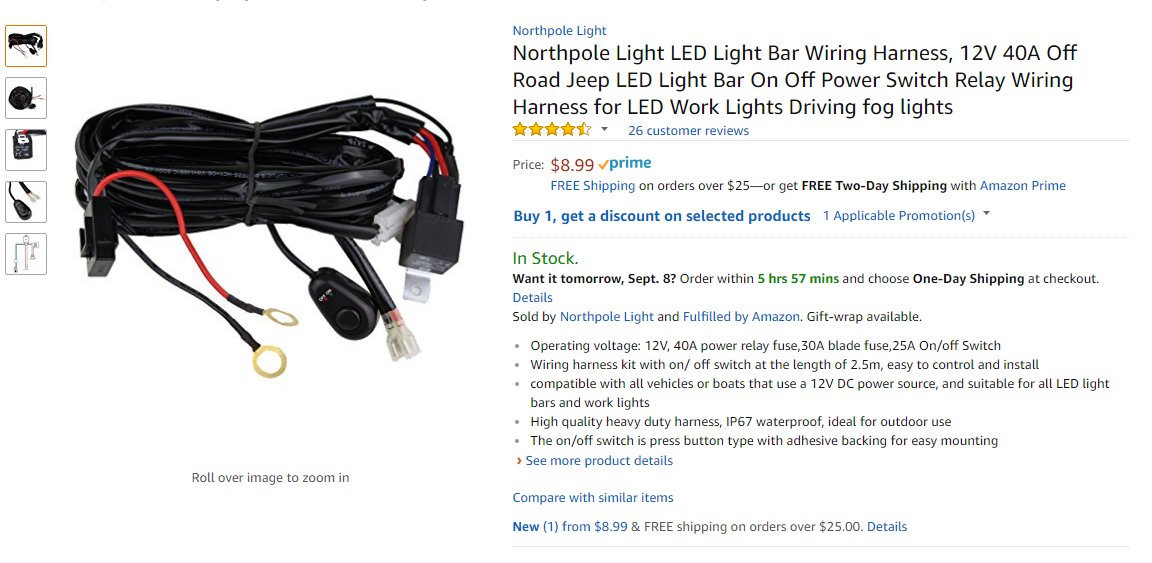
Task: Select the first coiled harness thumbnail
Action: pyautogui.click(x=26, y=46)
